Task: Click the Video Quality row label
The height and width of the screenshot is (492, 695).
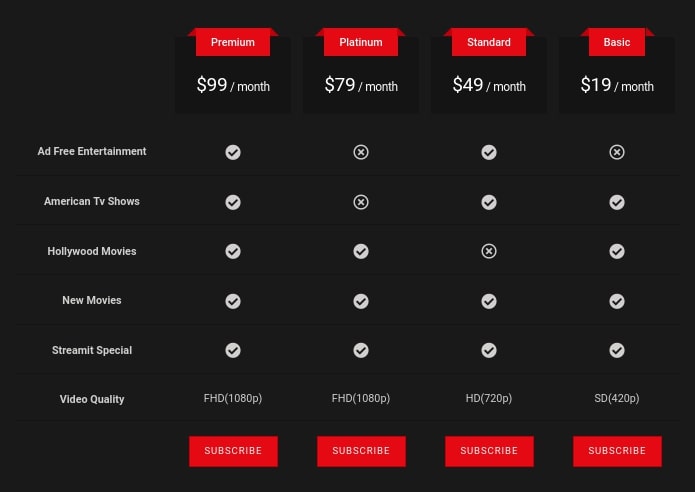Action: click(92, 399)
